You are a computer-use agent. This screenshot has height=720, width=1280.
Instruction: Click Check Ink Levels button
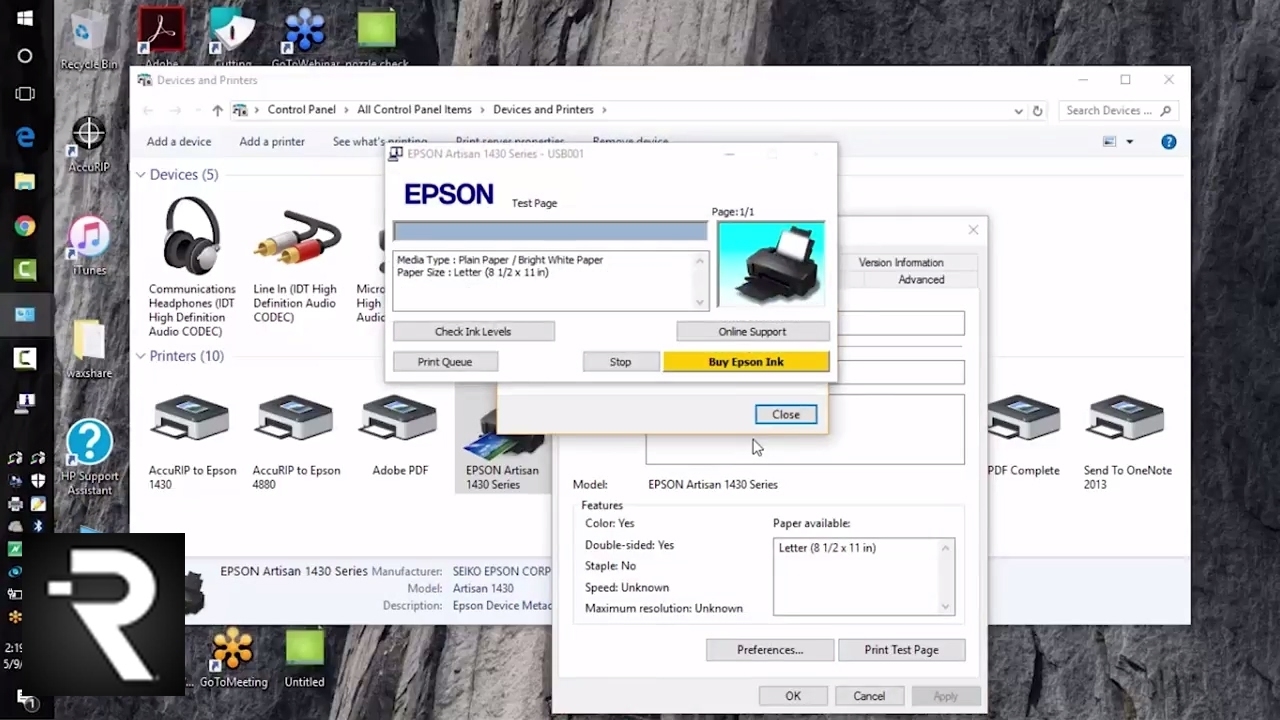[473, 332]
